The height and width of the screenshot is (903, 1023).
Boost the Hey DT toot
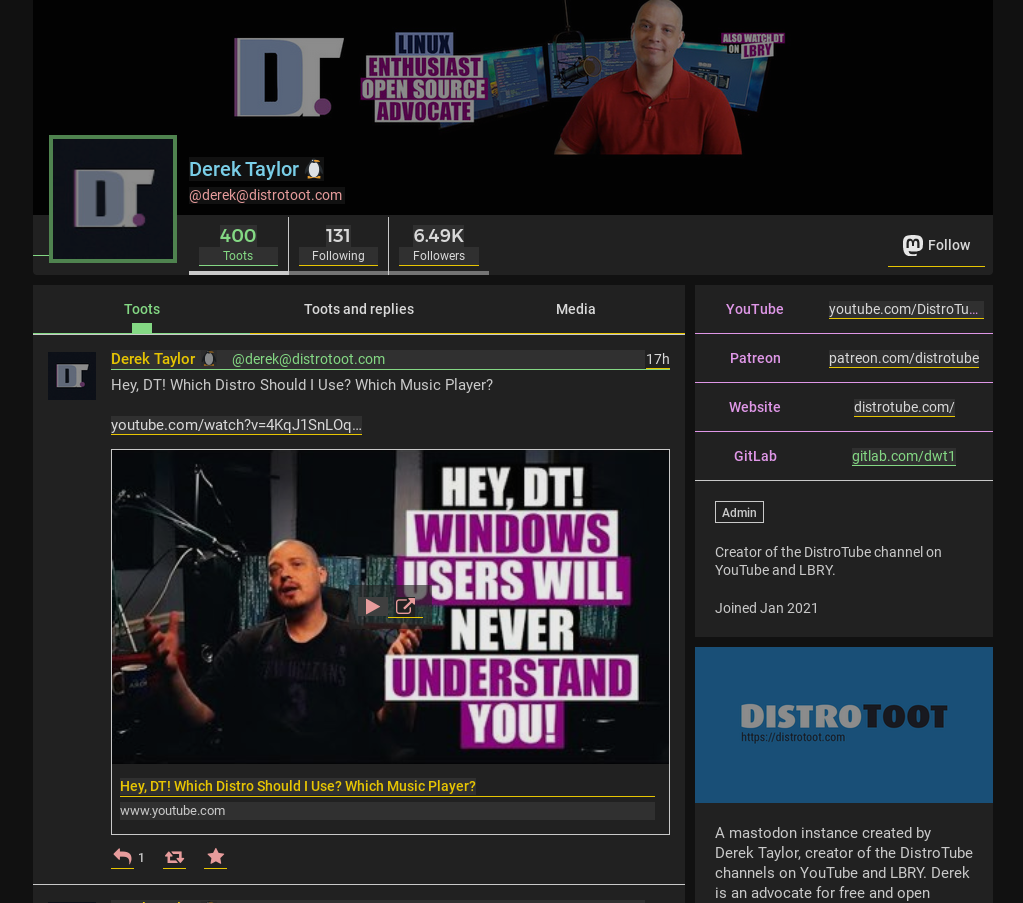coord(174,857)
